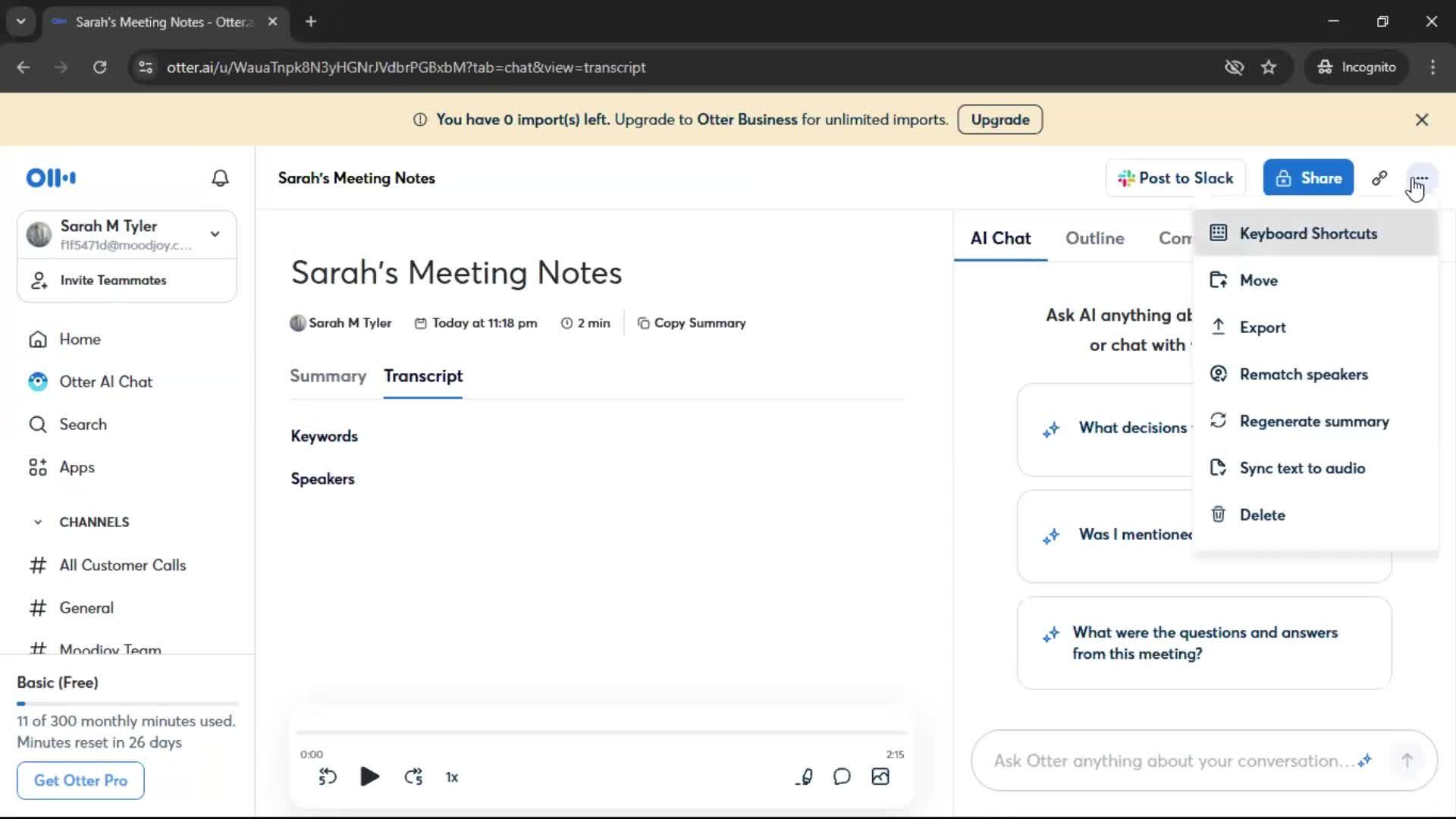1456x819 pixels.
Task: Click the site information icon in address bar
Action: coord(146,67)
